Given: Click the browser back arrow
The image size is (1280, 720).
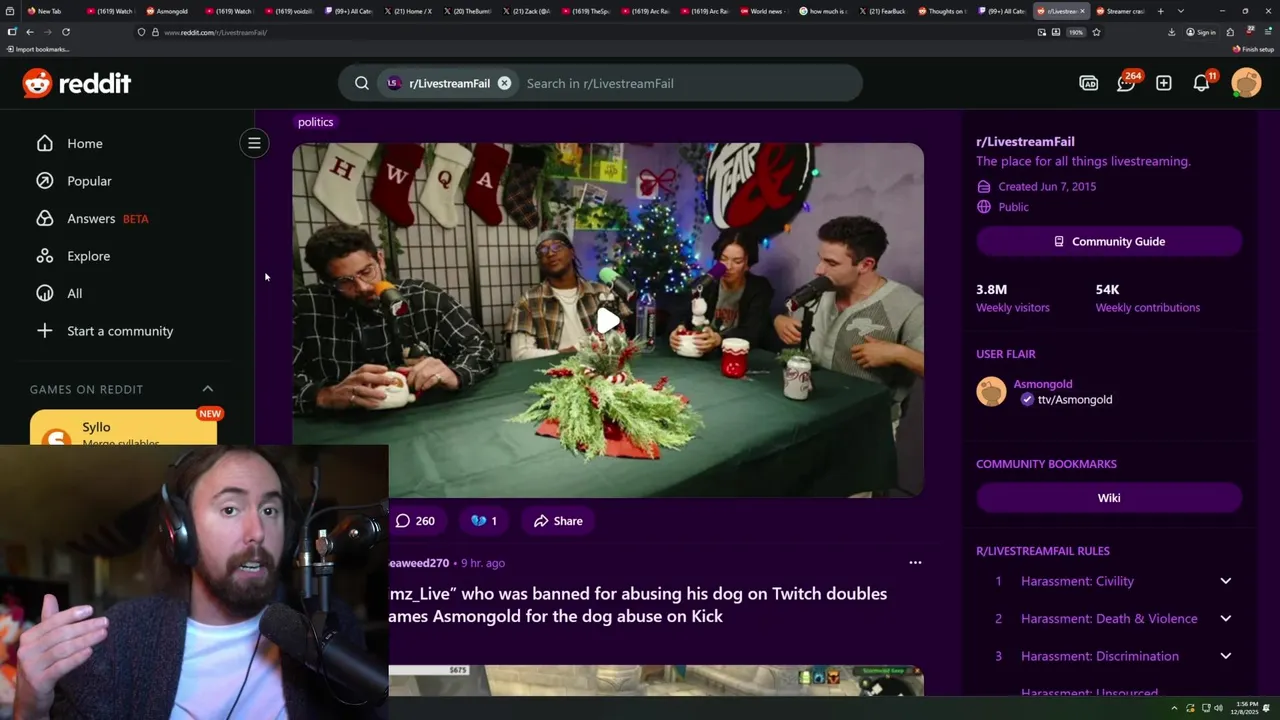Looking at the screenshot, I should (x=30, y=32).
